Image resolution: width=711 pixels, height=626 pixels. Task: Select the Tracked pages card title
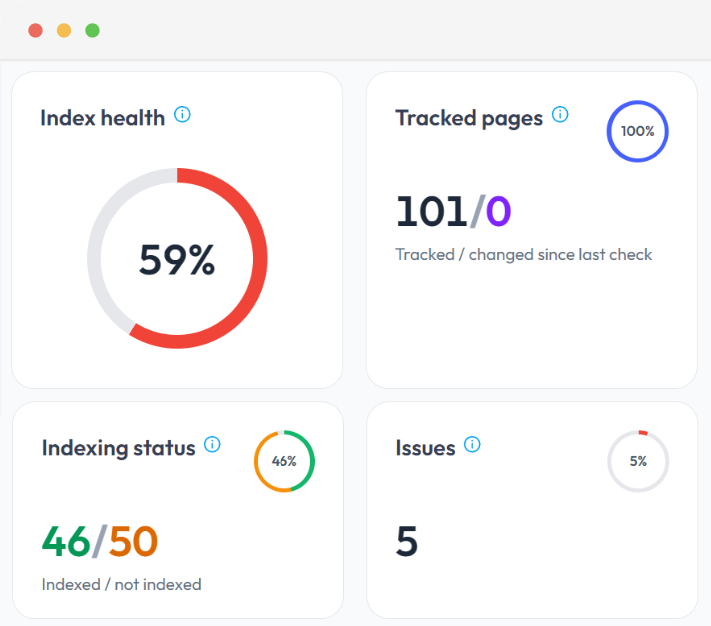coord(469,119)
